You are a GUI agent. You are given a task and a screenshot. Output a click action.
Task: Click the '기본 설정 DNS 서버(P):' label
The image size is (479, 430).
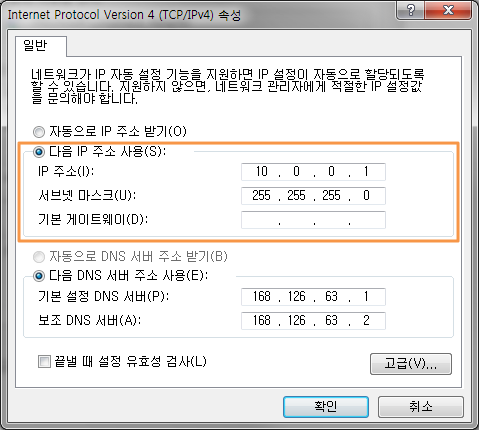click(104, 296)
